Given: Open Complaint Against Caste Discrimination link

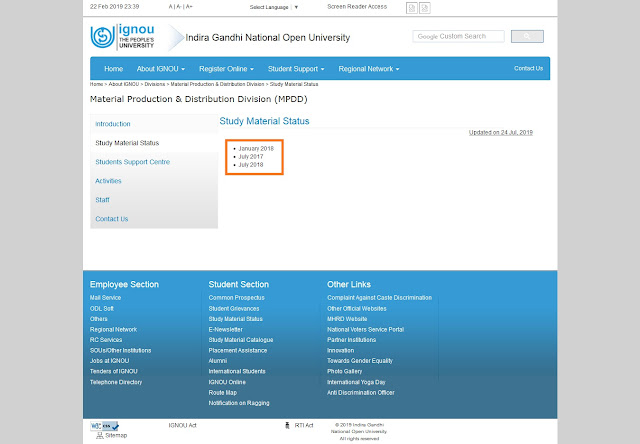Looking at the screenshot, I should [x=380, y=298].
